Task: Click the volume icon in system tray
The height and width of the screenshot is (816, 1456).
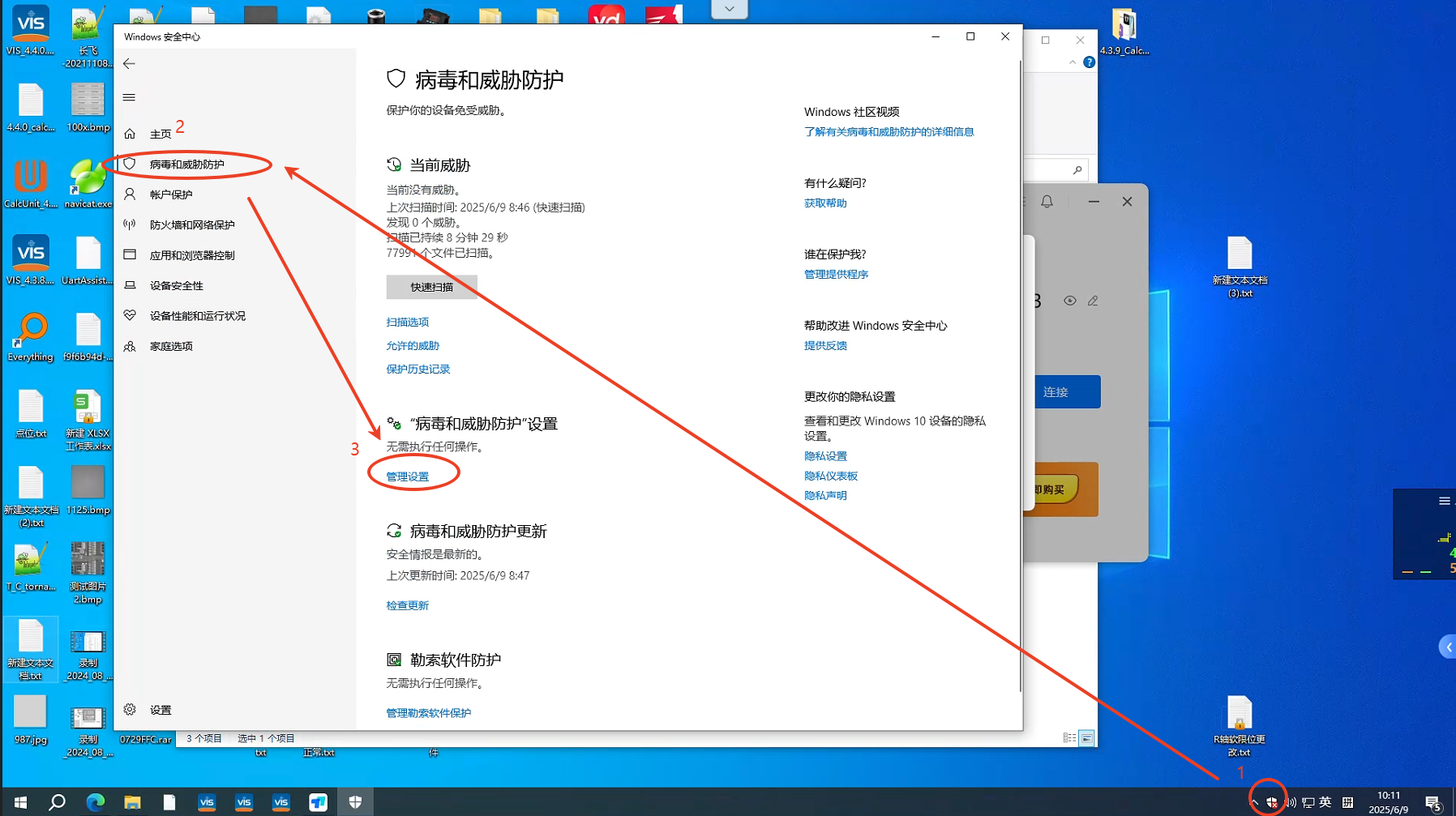Action: pyautogui.click(x=1291, y=802)
